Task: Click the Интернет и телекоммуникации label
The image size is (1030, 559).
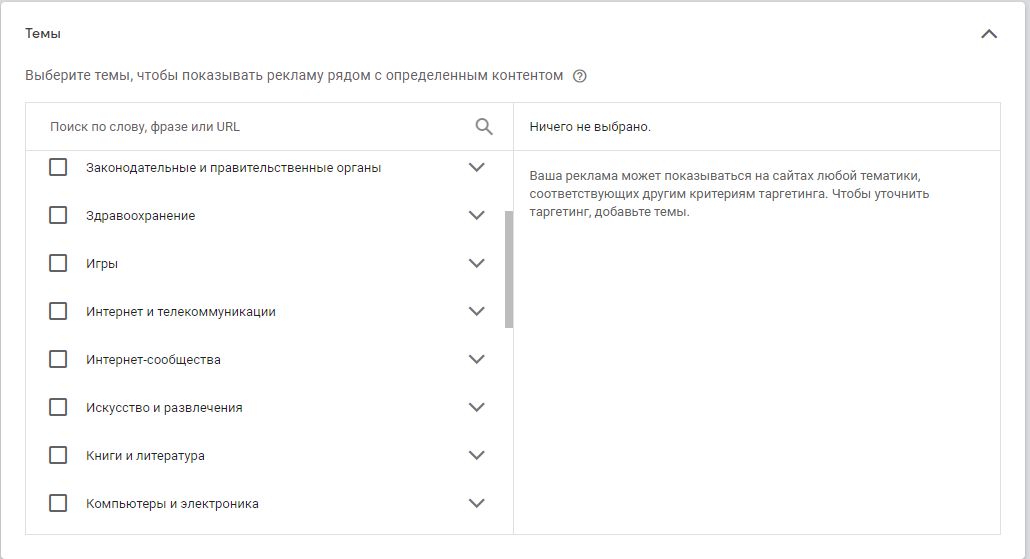Action: pos(181,312)
